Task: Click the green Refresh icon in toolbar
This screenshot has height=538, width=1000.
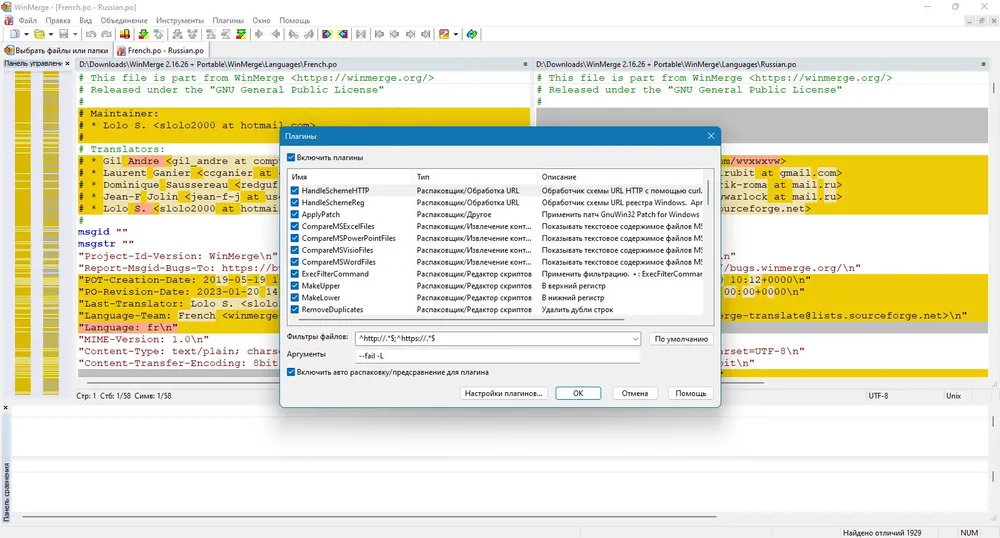Action: [471, 34]
